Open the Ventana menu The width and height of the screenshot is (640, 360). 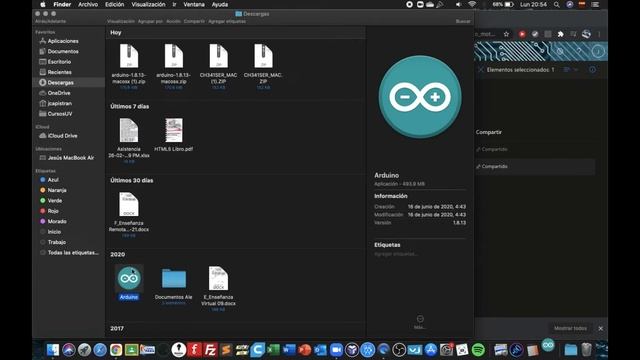pos(194,4)
